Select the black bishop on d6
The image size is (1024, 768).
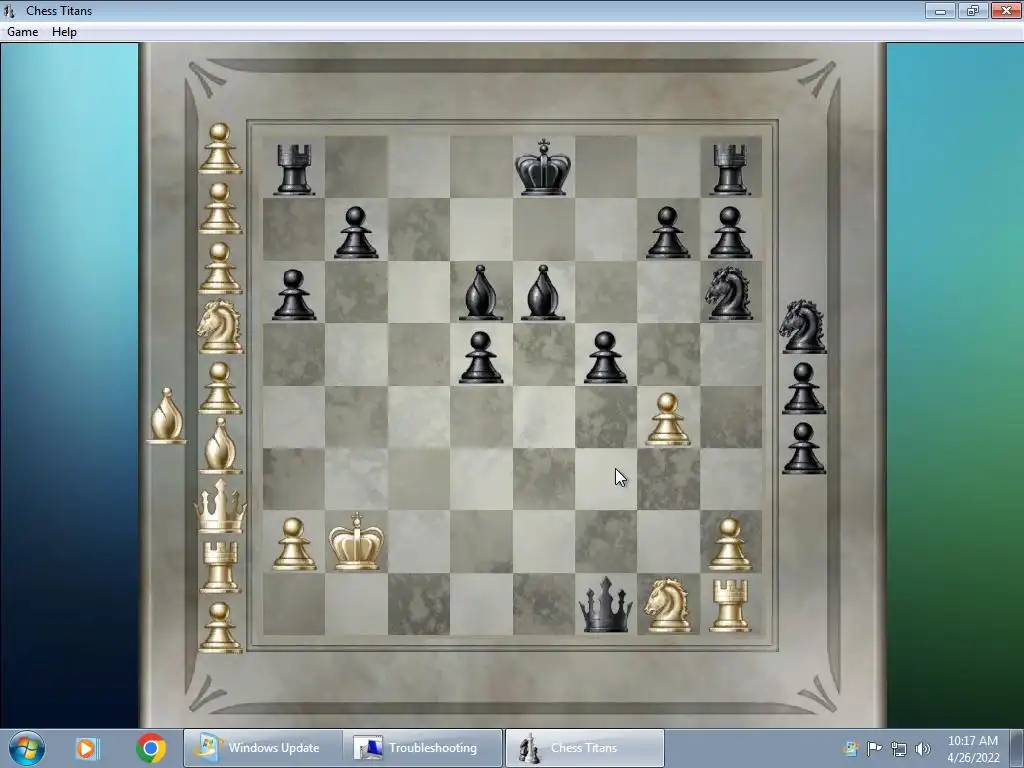point(481,293)
